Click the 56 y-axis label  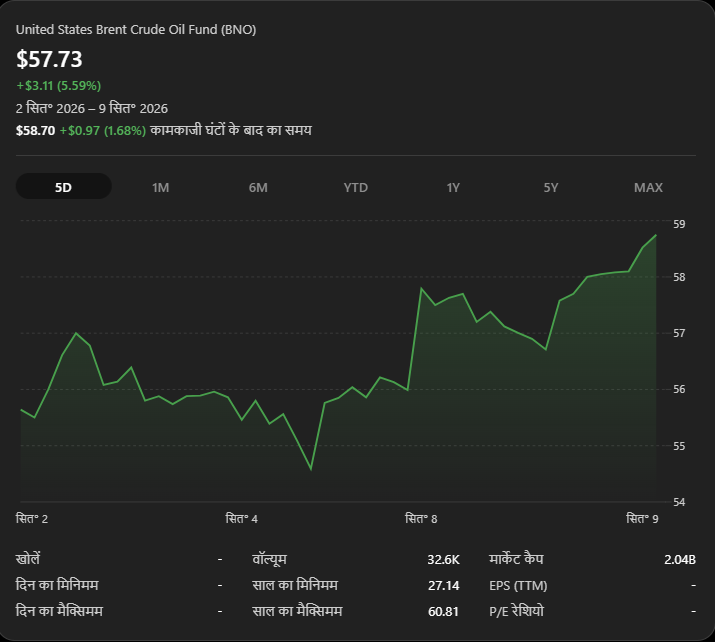[x=679, y=389]
